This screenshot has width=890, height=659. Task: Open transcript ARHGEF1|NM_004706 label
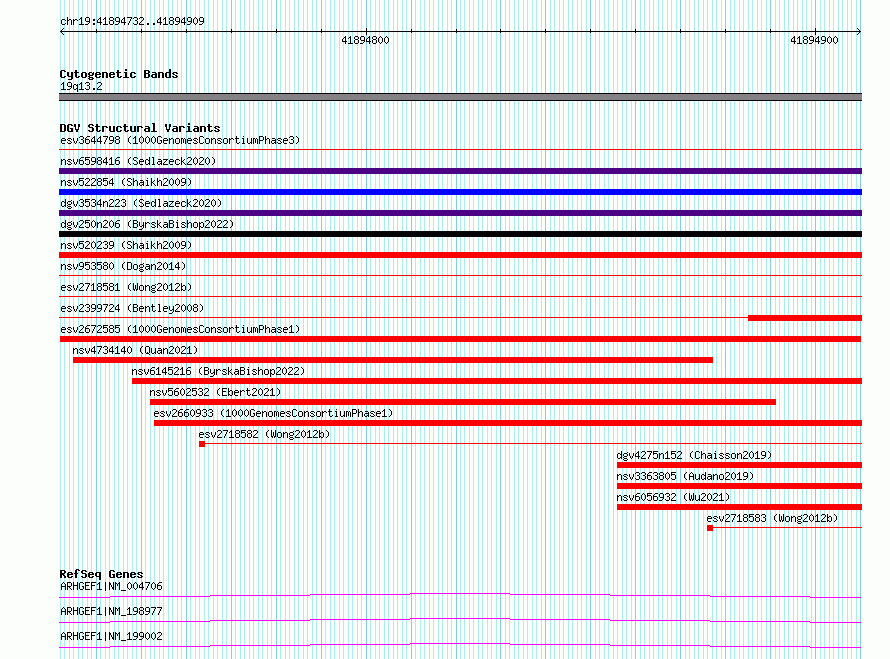[x=111, y=586]
